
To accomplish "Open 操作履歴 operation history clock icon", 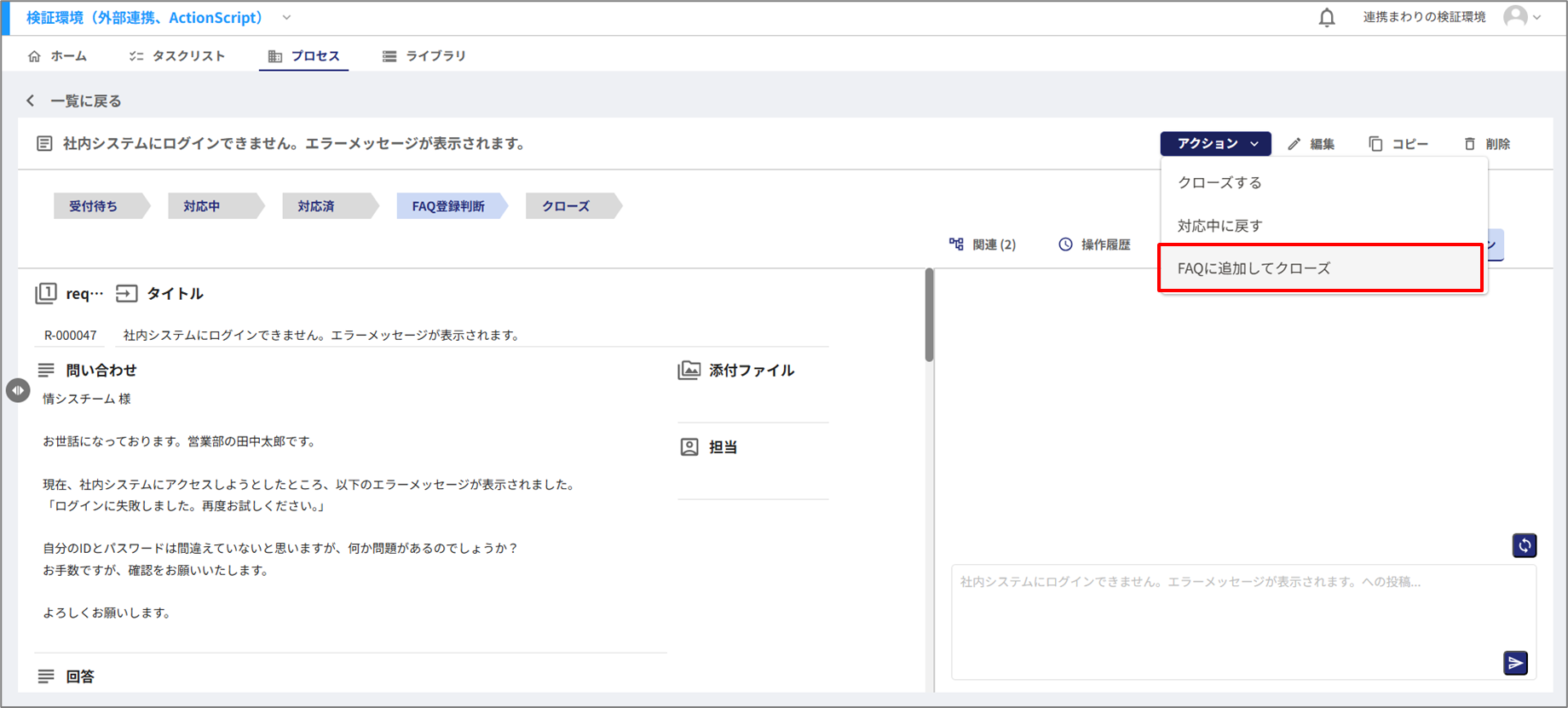I will click(x=1065, y=245).
